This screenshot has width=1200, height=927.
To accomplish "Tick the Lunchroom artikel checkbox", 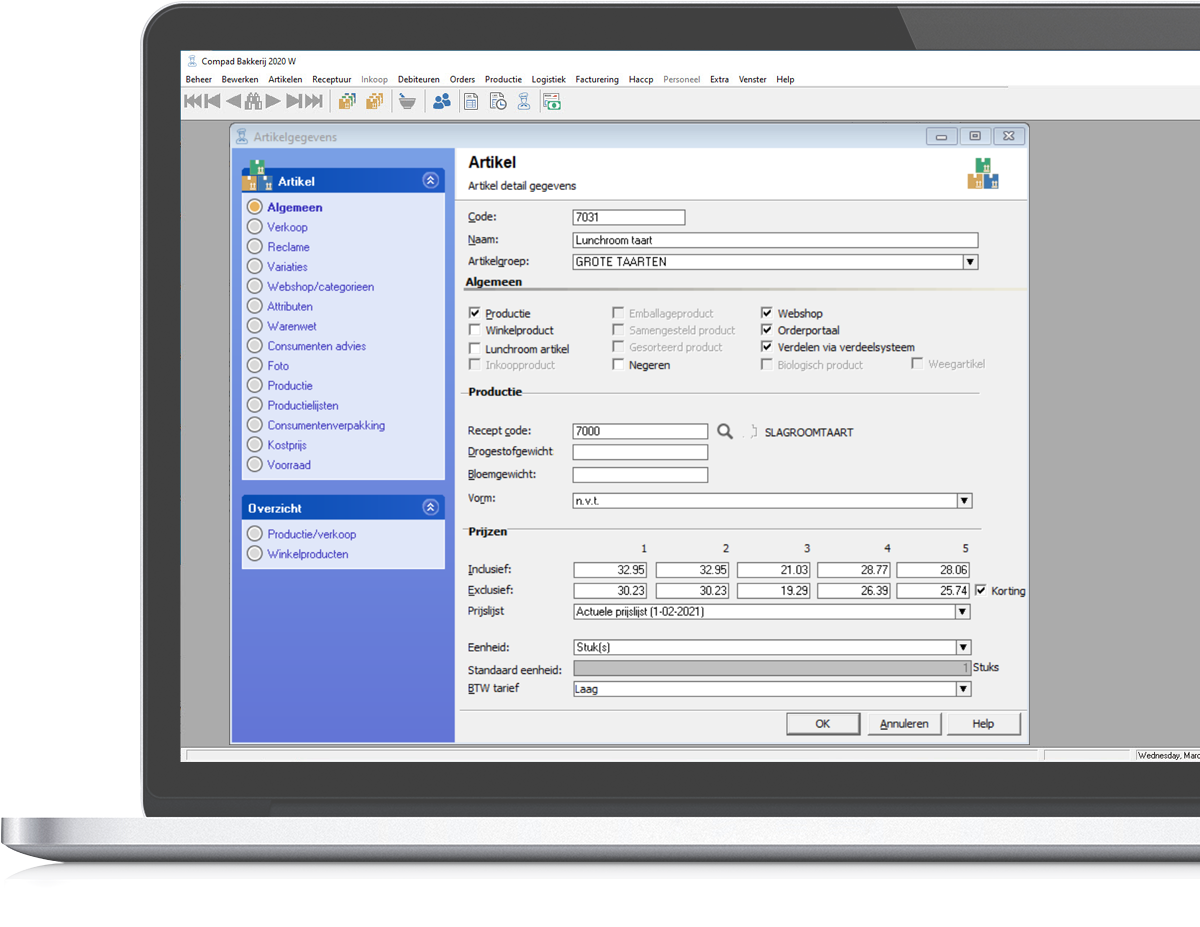I will 475,348.
